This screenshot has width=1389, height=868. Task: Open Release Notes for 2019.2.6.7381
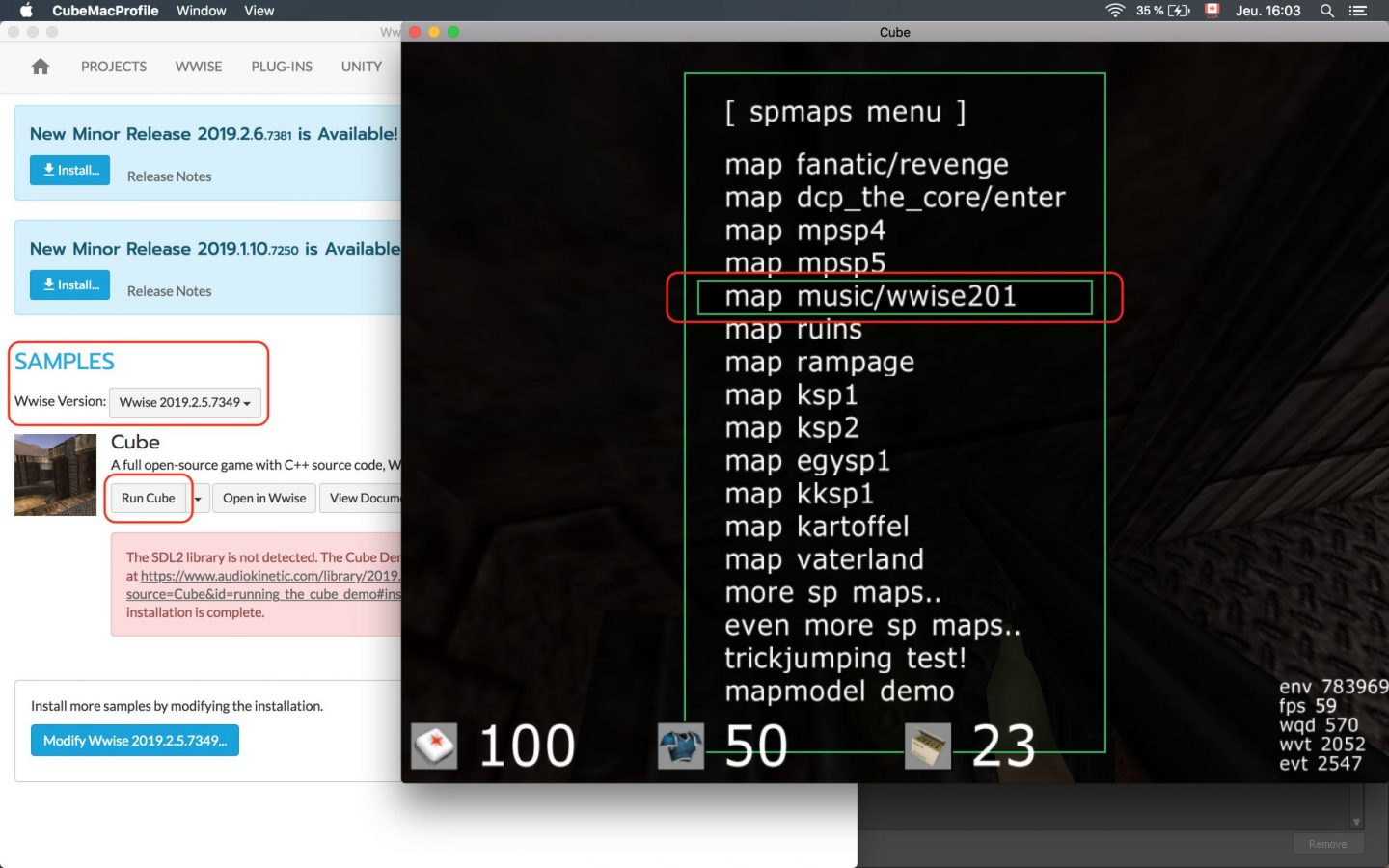[x=169, y=176]
